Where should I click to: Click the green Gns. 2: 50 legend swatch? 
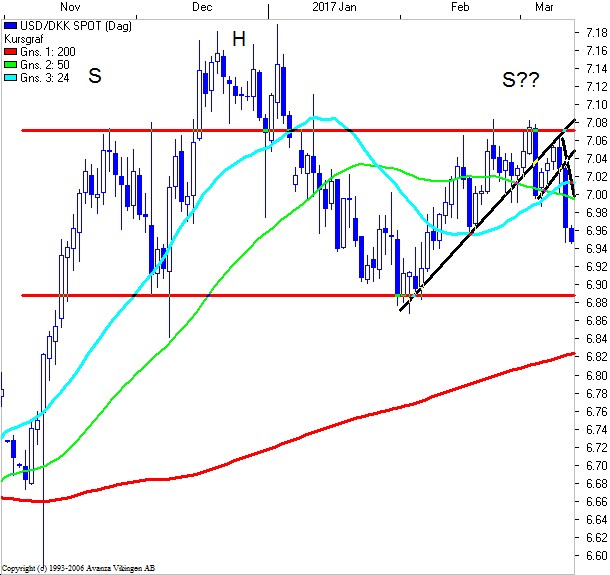point(11,62)
